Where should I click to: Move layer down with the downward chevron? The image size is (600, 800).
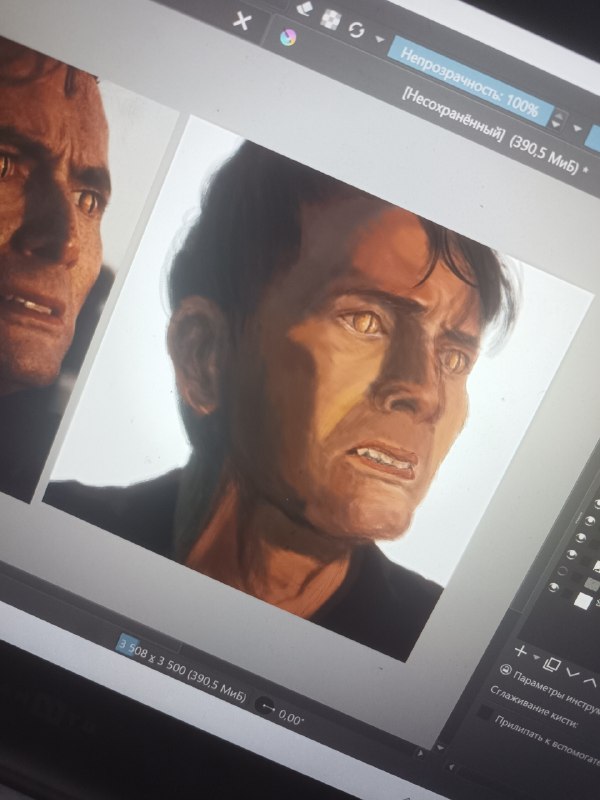(x=573, y=673)
